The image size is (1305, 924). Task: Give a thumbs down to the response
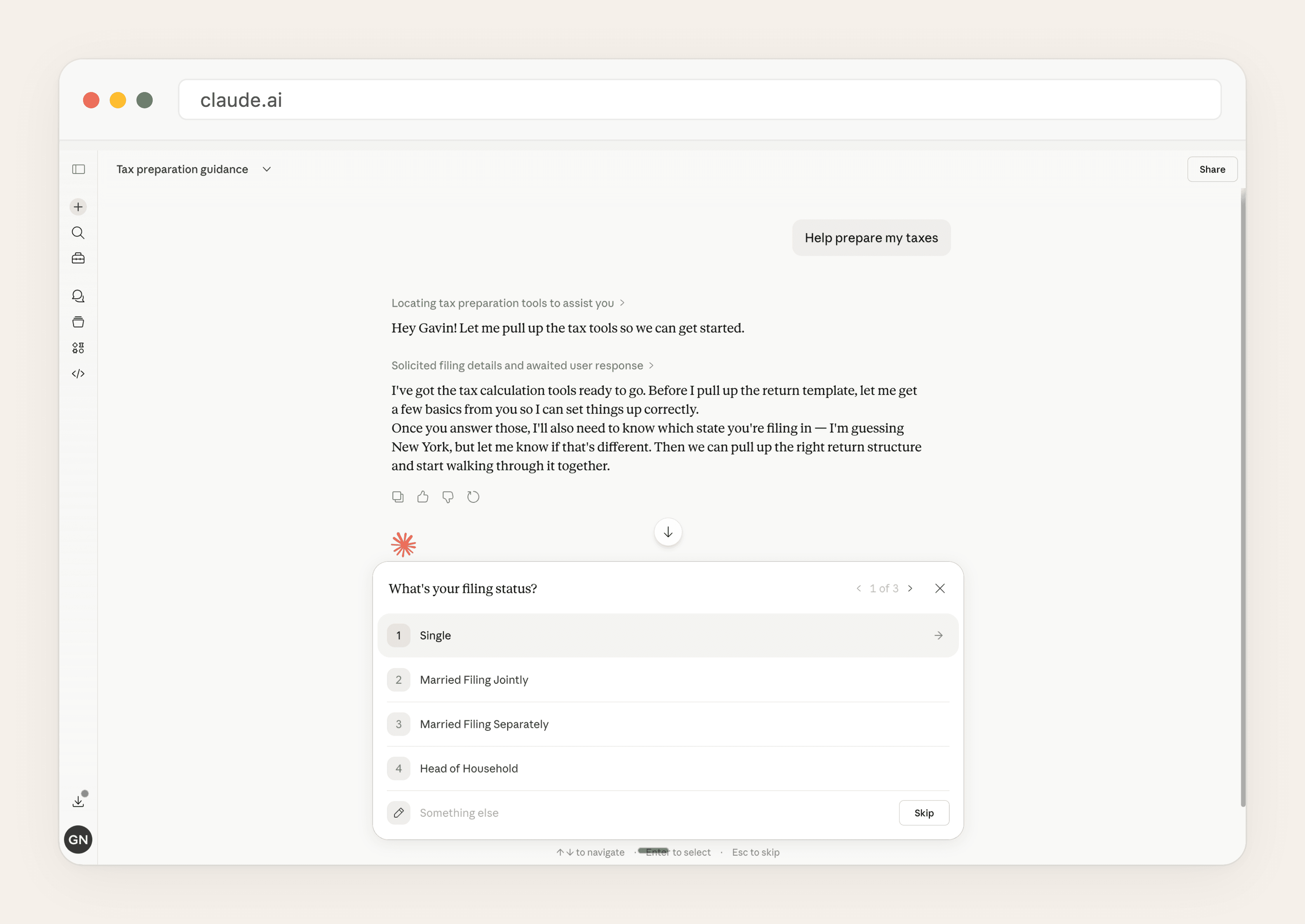(448, 497)
